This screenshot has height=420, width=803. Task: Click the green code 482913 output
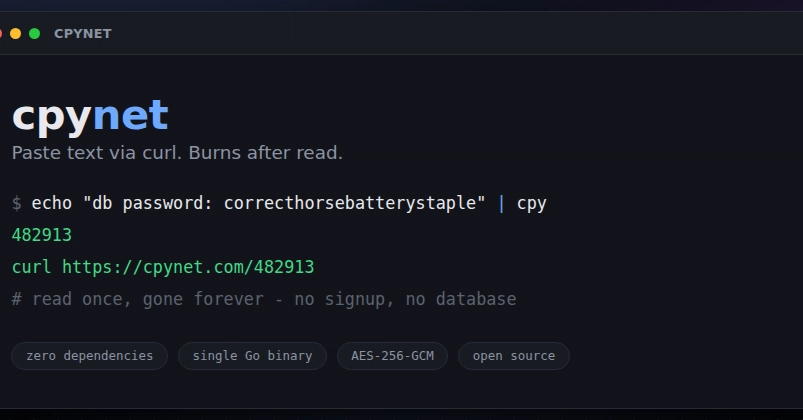(41, 235)
